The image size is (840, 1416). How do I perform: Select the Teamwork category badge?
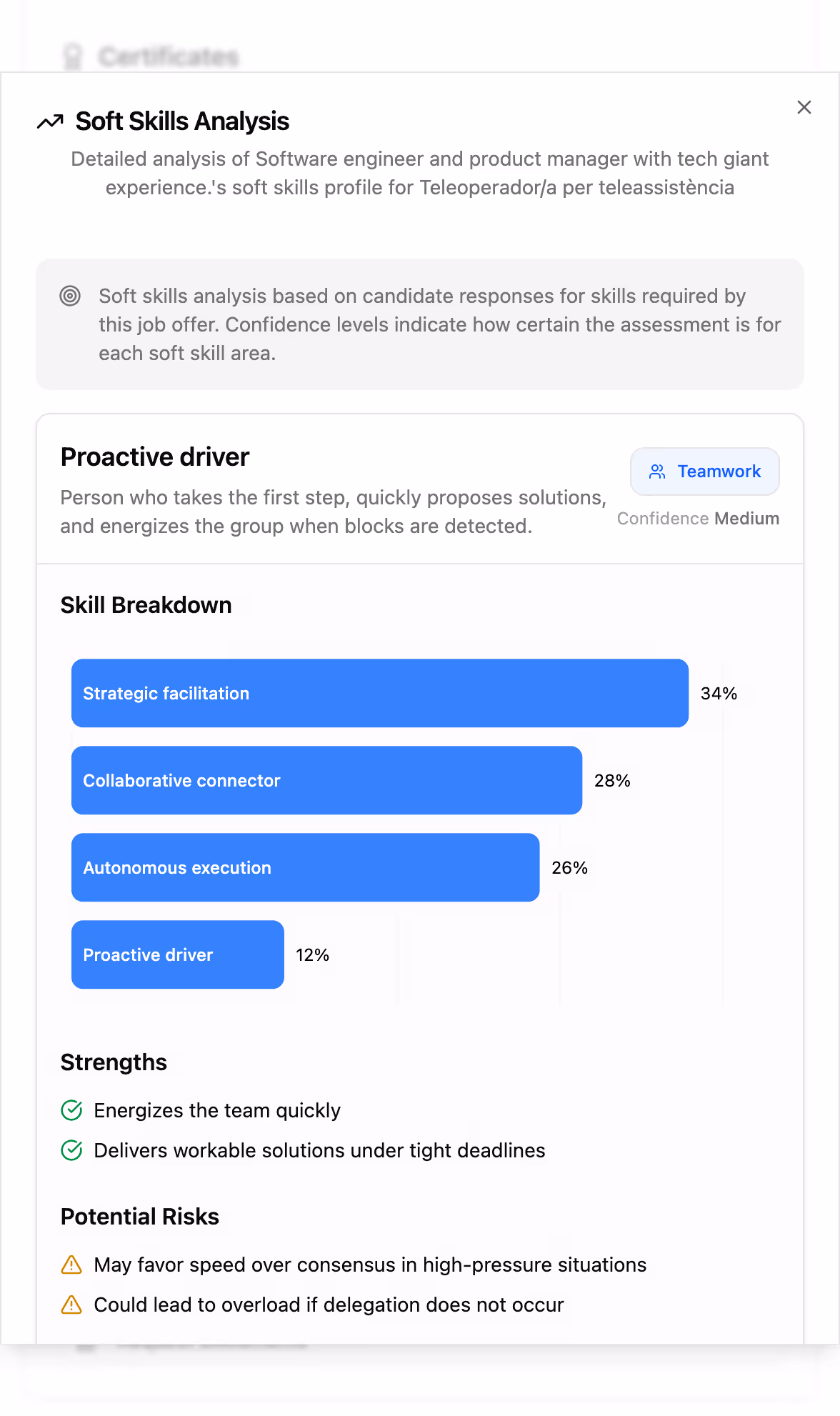click(704, 471)
